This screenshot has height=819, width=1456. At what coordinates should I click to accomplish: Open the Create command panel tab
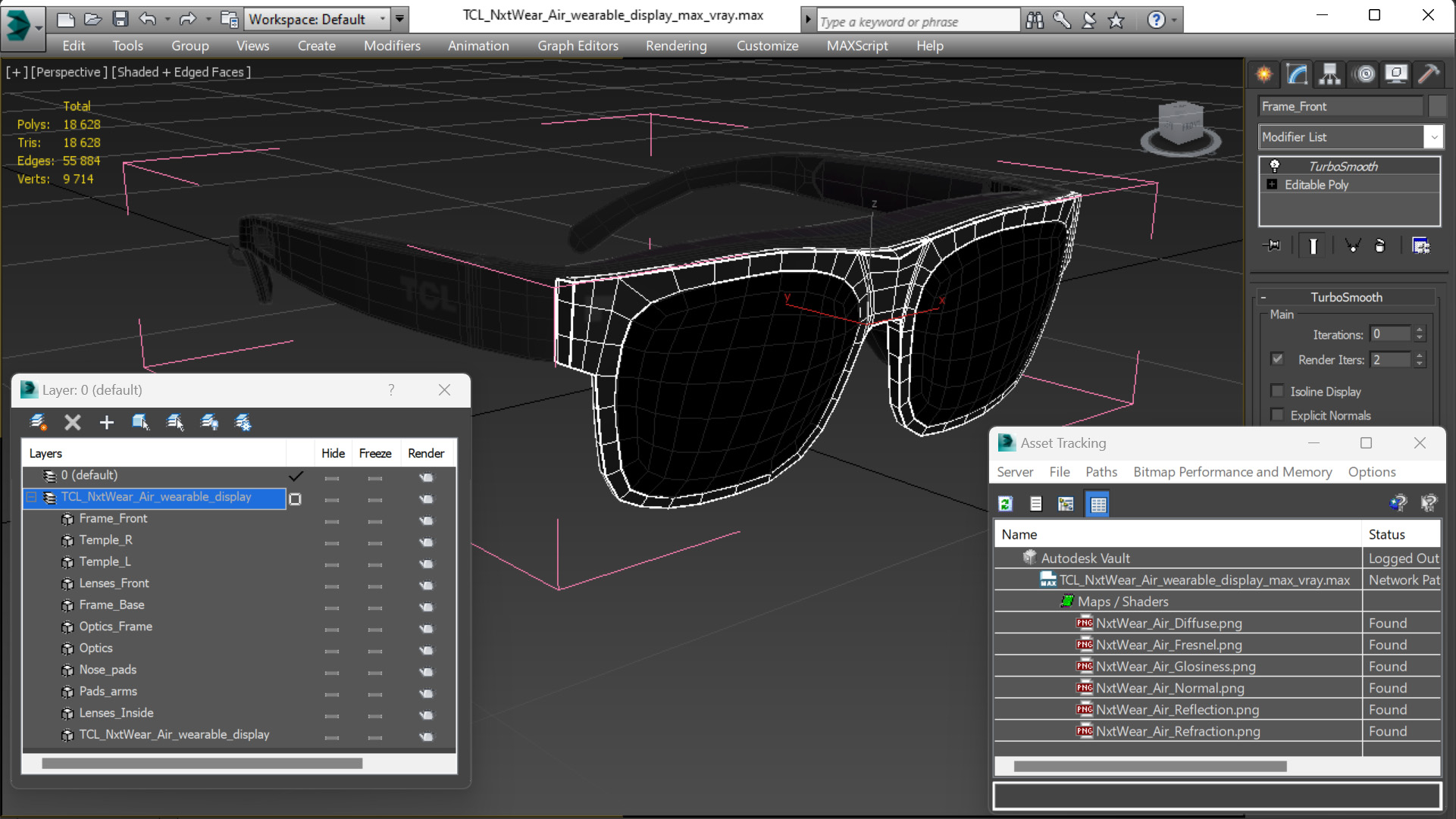coord(1264,73)
